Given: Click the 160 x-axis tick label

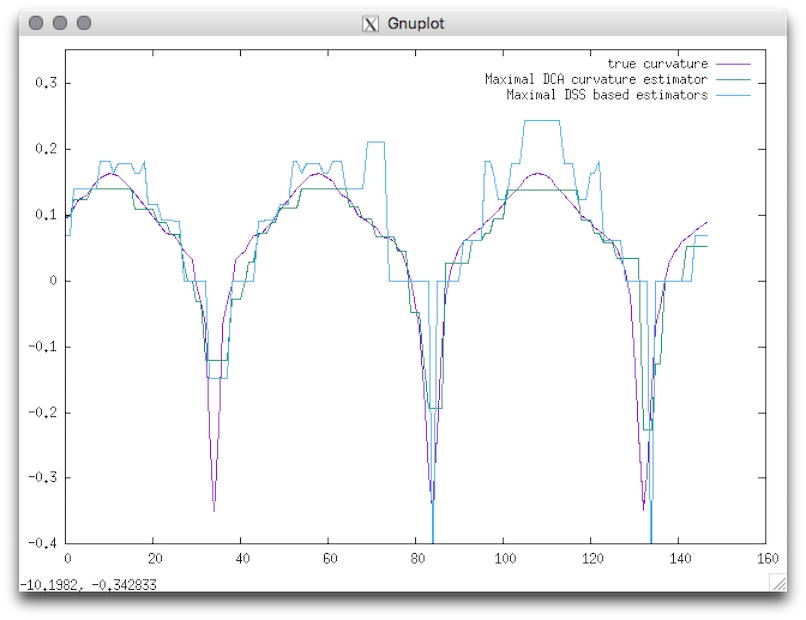Looking at the screenshot, I should tap(766, 558).
